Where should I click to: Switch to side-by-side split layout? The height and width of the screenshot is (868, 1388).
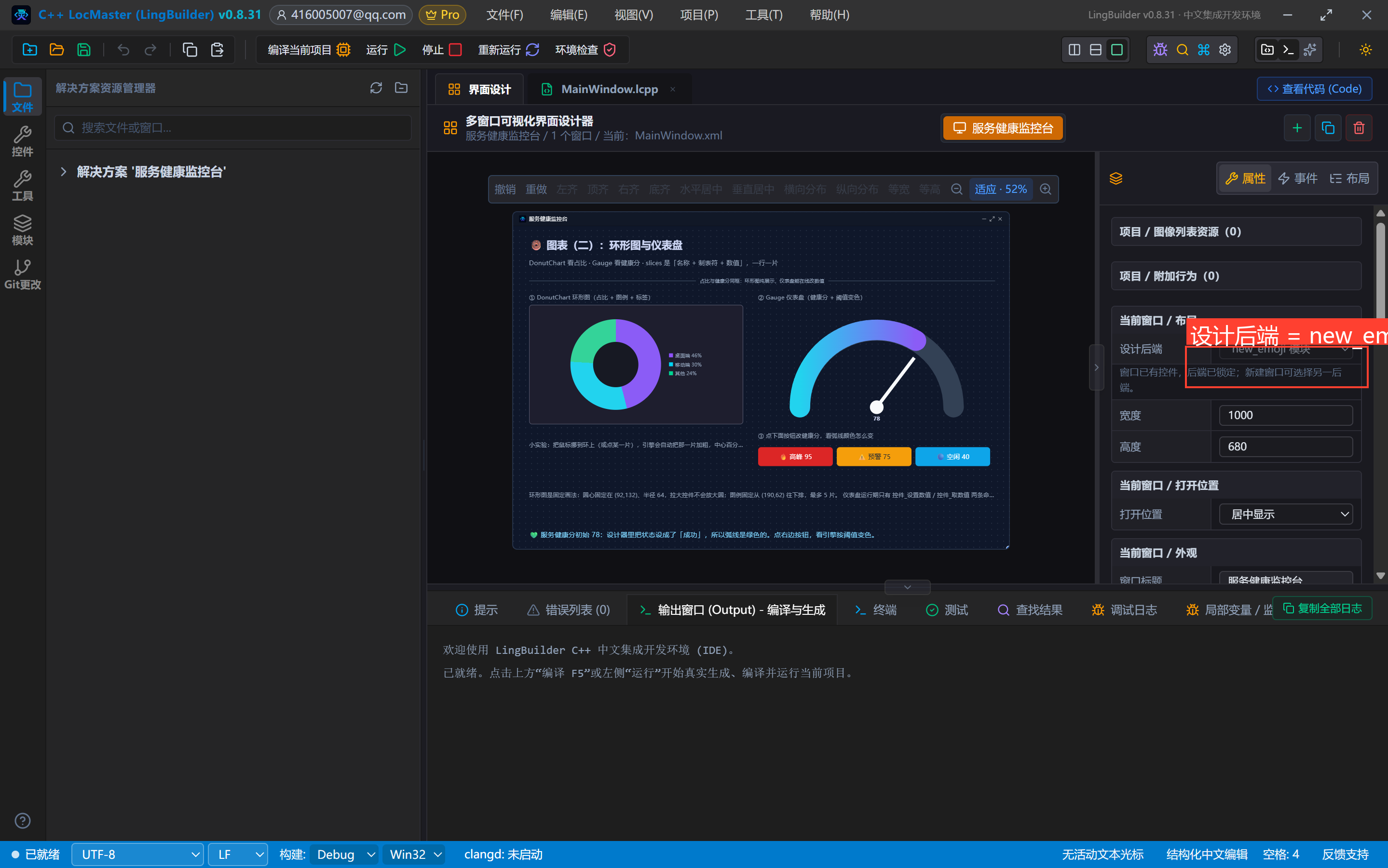pyautogui.click(x=1074, y=50)
